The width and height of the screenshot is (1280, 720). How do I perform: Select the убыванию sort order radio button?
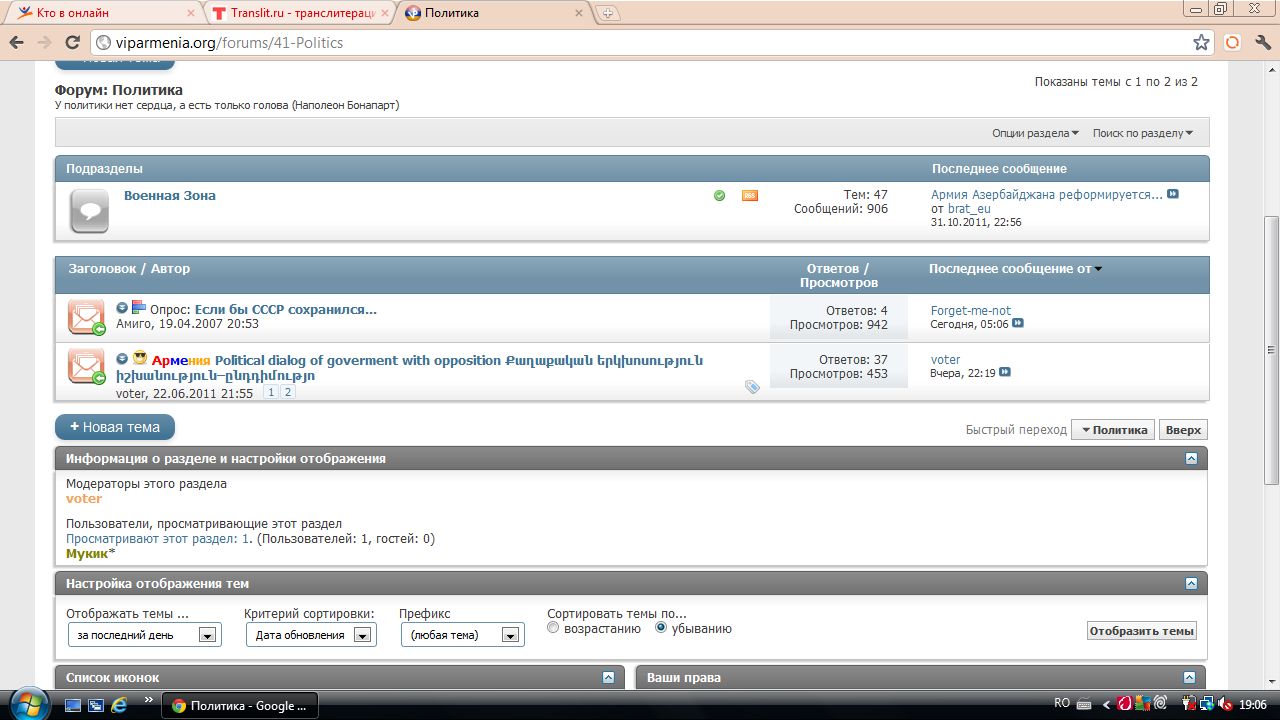click(661, 629)
